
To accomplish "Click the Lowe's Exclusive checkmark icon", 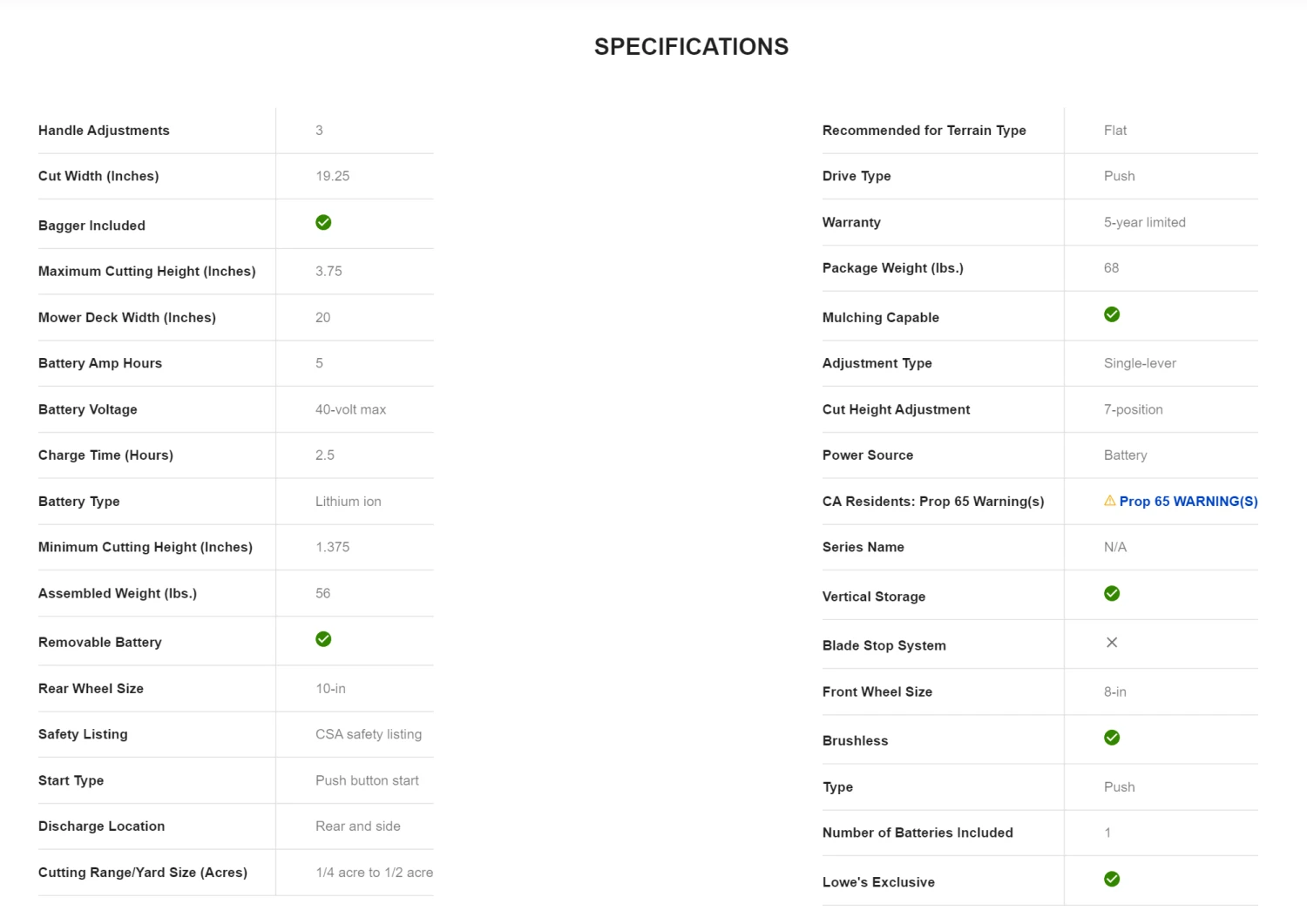I will [1112, 880].
